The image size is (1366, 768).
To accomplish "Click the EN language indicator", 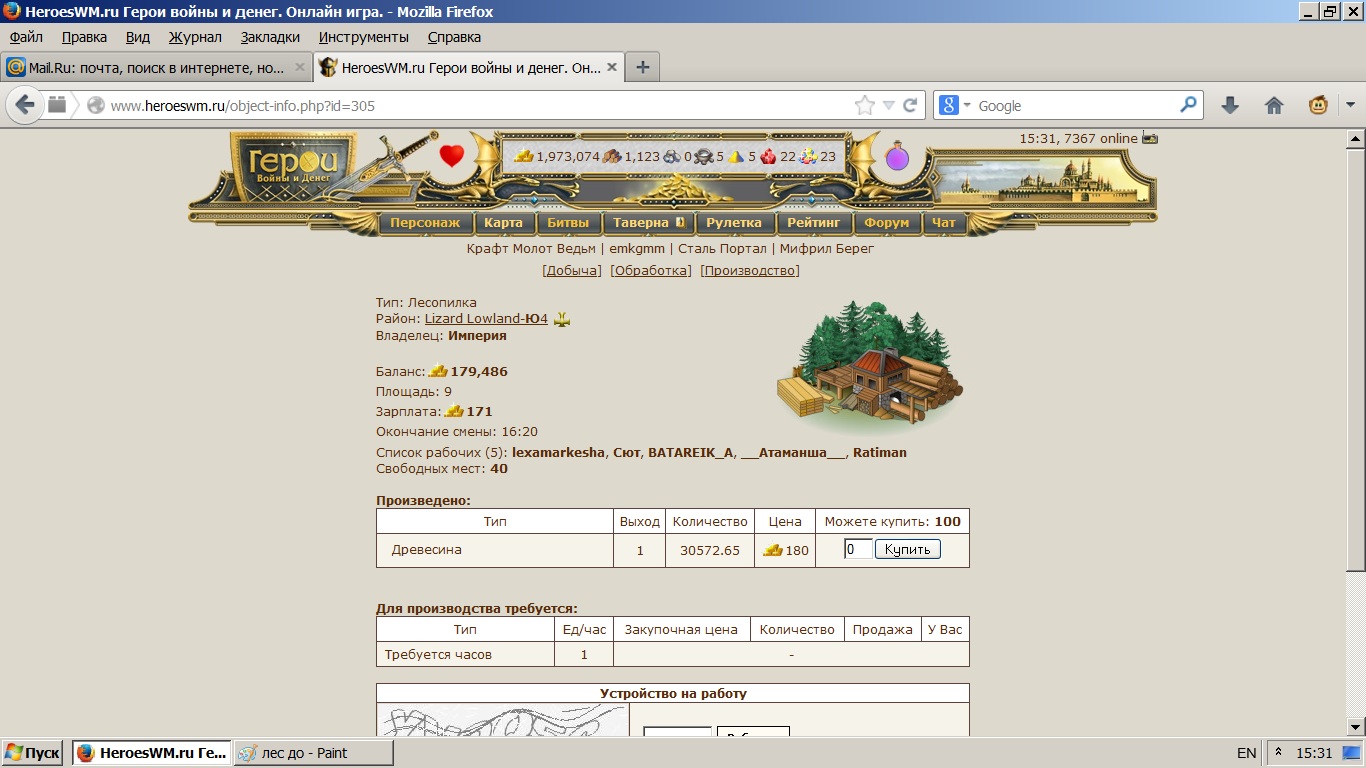I will point(1246,753).
